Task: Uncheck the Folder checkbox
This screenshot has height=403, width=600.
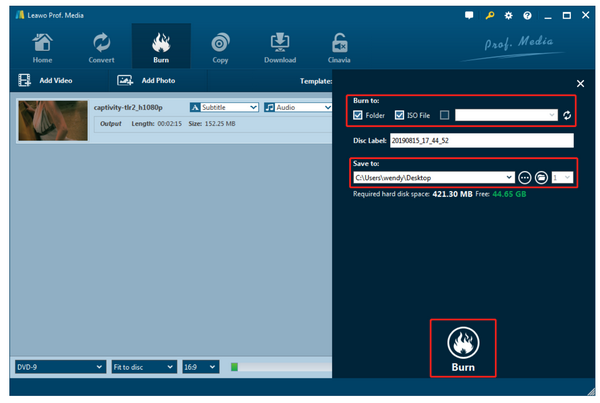Action: point(358,115)
